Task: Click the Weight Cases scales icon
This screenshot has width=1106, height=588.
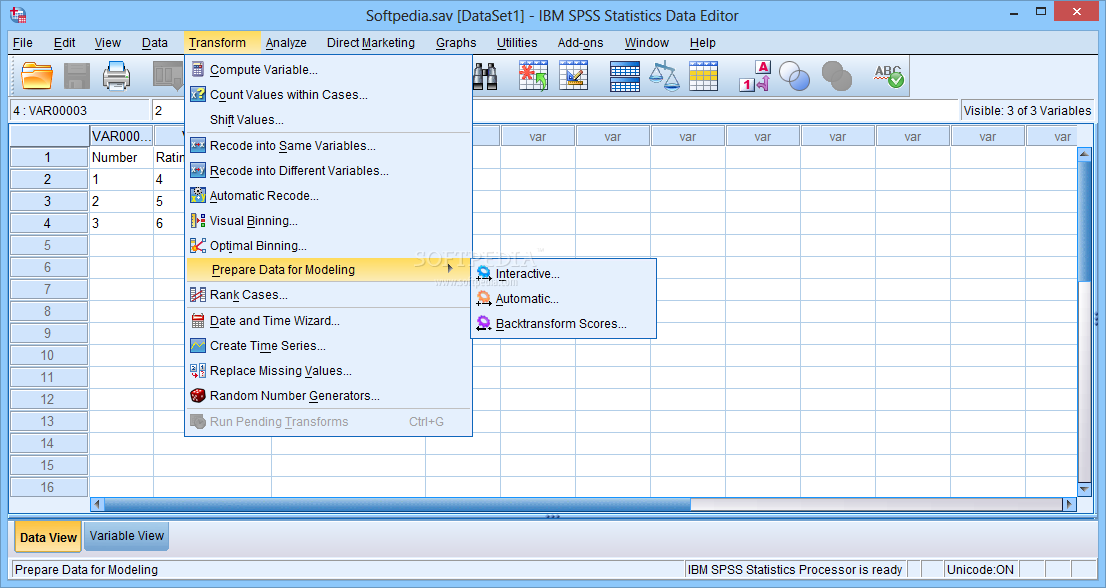Action: point(664,75)
